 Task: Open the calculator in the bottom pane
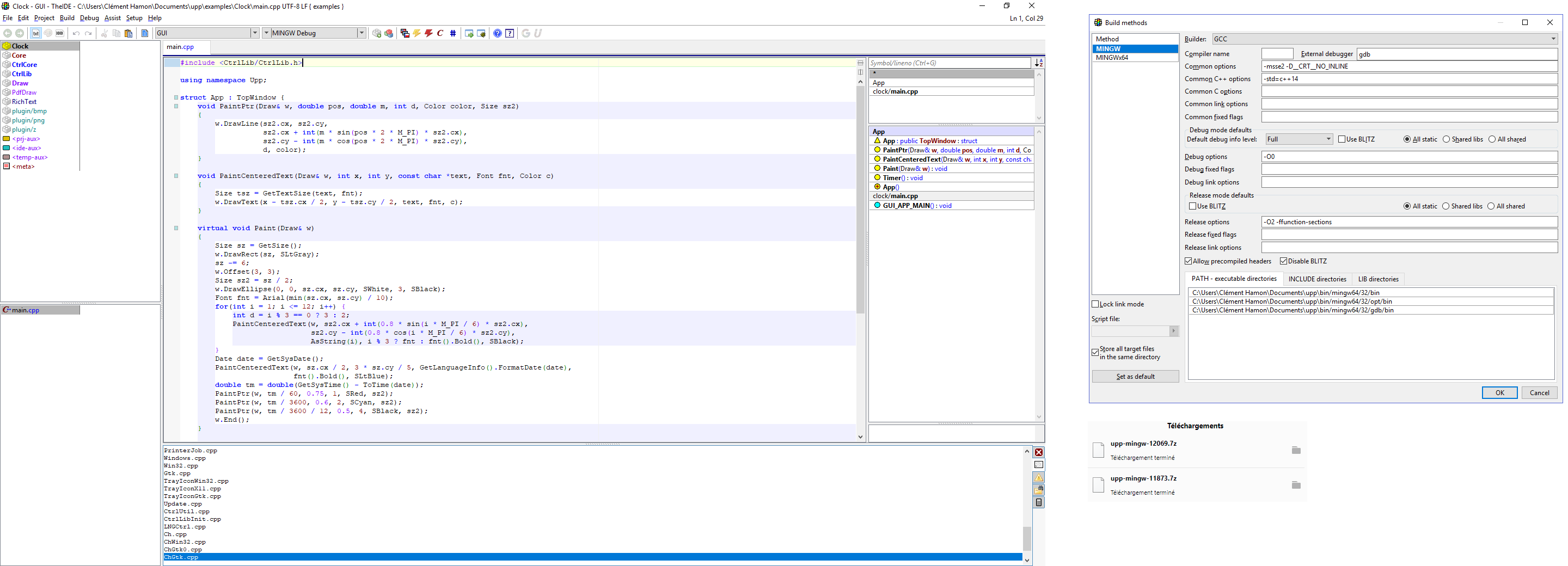[1038, 503]
